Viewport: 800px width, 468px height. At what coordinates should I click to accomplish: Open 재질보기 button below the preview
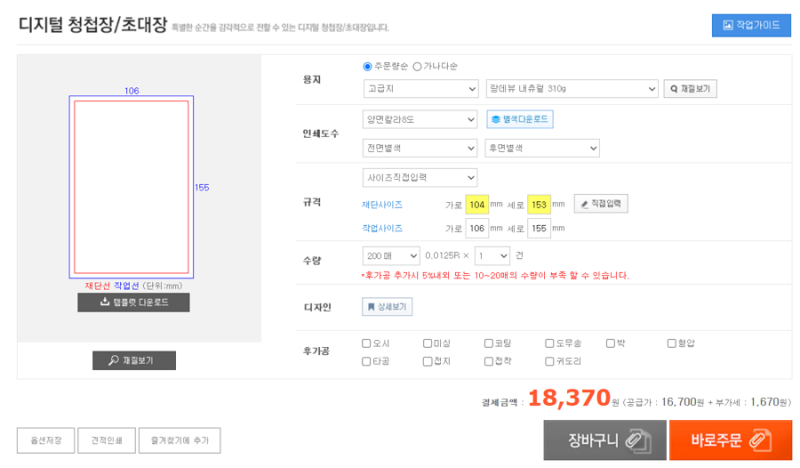click(x=134, y=360)
